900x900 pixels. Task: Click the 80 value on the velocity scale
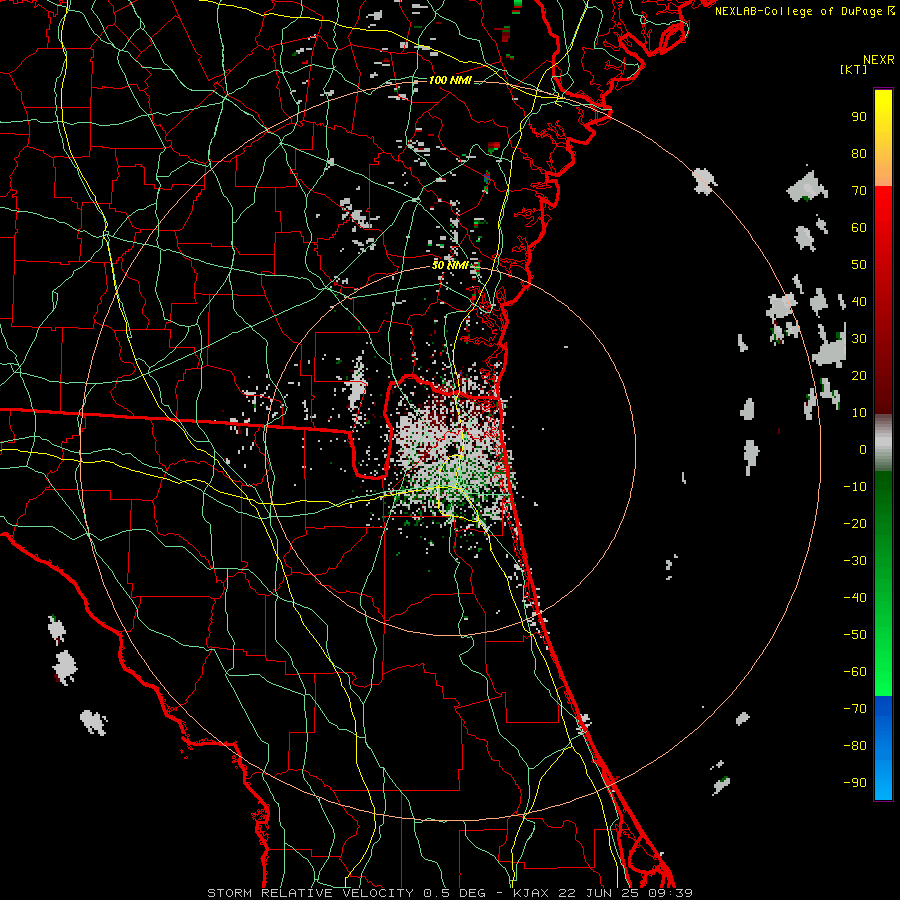coord(859,153)
